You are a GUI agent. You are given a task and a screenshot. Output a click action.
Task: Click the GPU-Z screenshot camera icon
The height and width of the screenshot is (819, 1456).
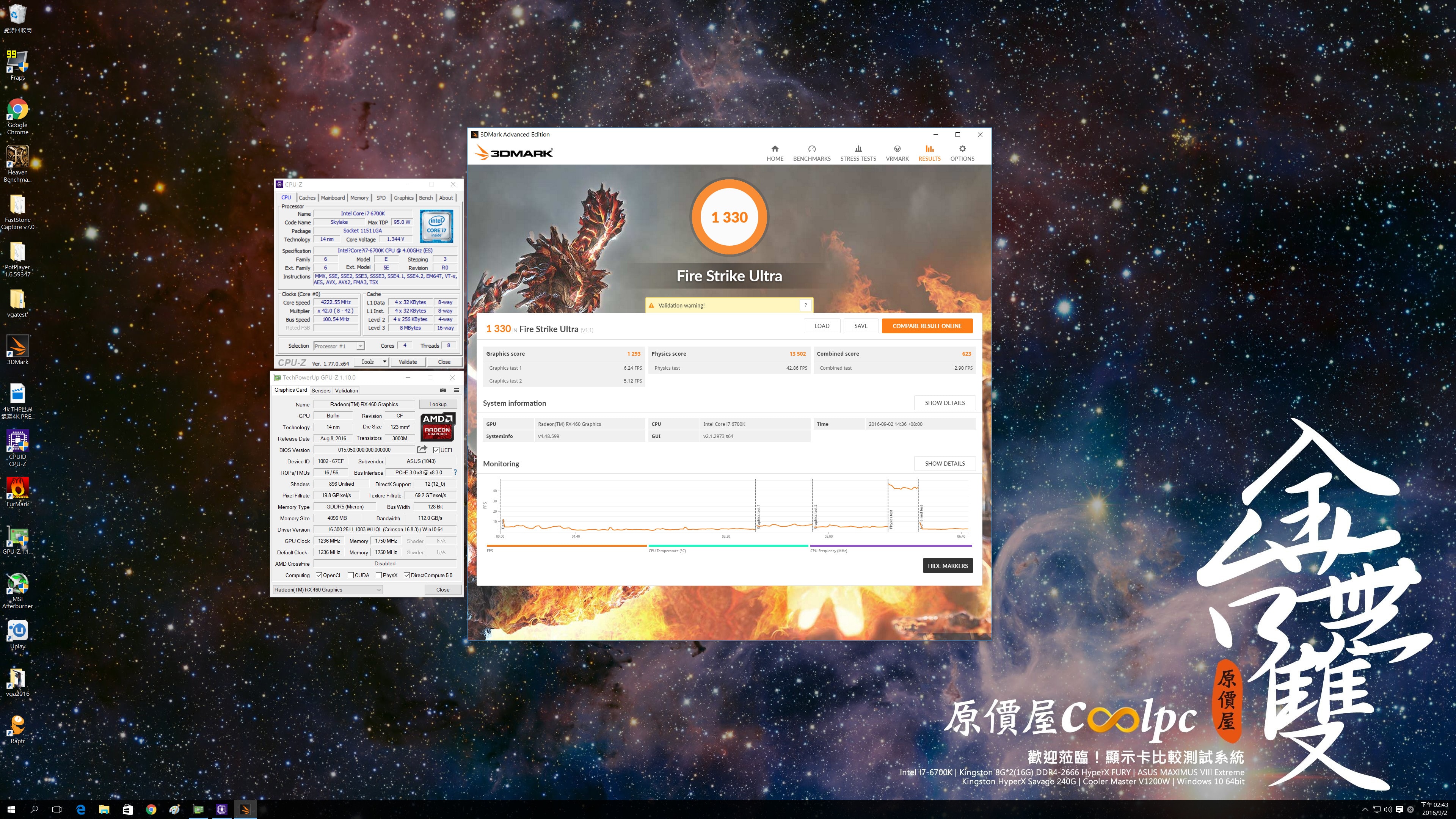tap(442, 391)
